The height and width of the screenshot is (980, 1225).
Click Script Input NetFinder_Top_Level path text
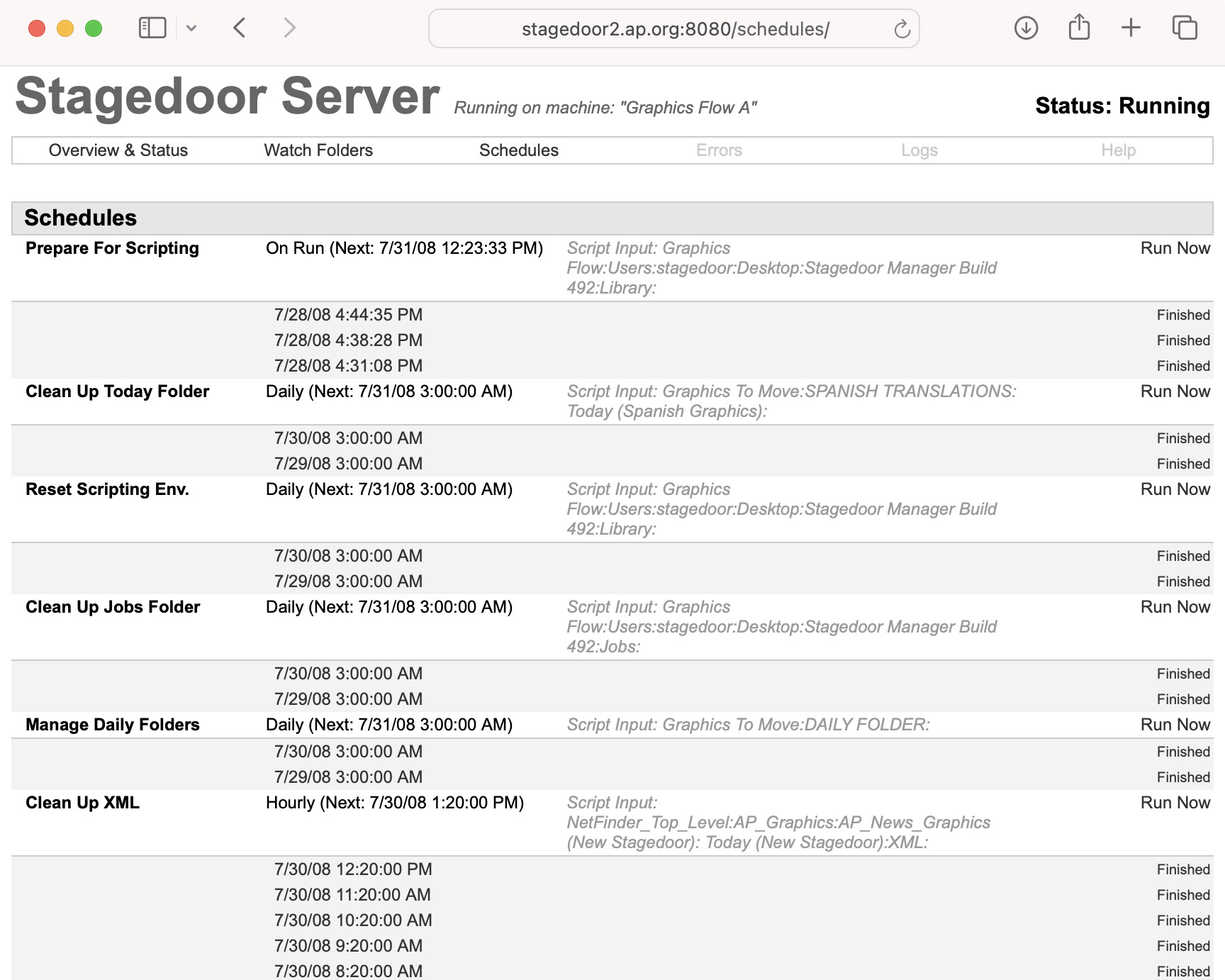(x=778, y=823)
